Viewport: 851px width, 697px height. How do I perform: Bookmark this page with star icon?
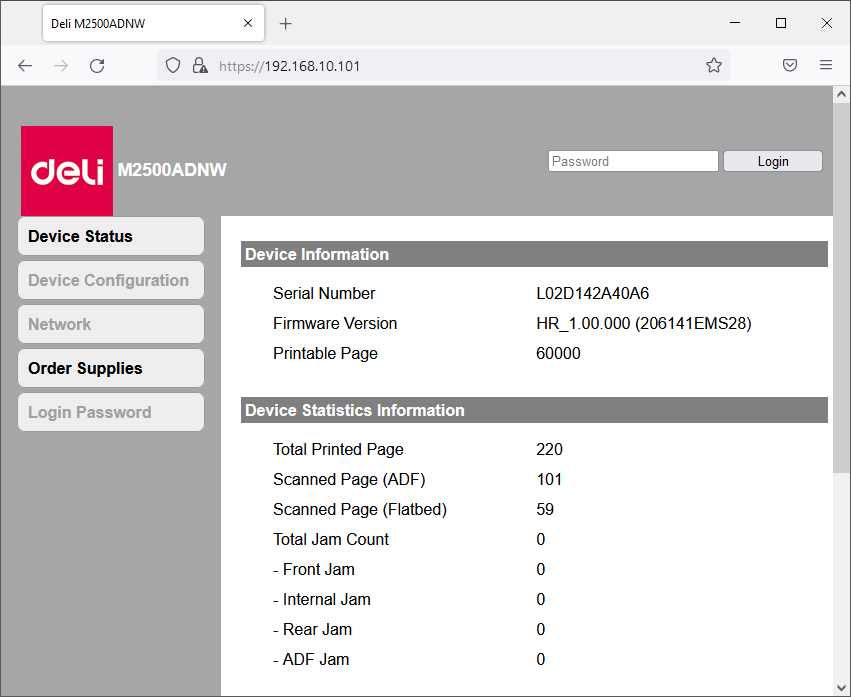click(x=714, y=66)
